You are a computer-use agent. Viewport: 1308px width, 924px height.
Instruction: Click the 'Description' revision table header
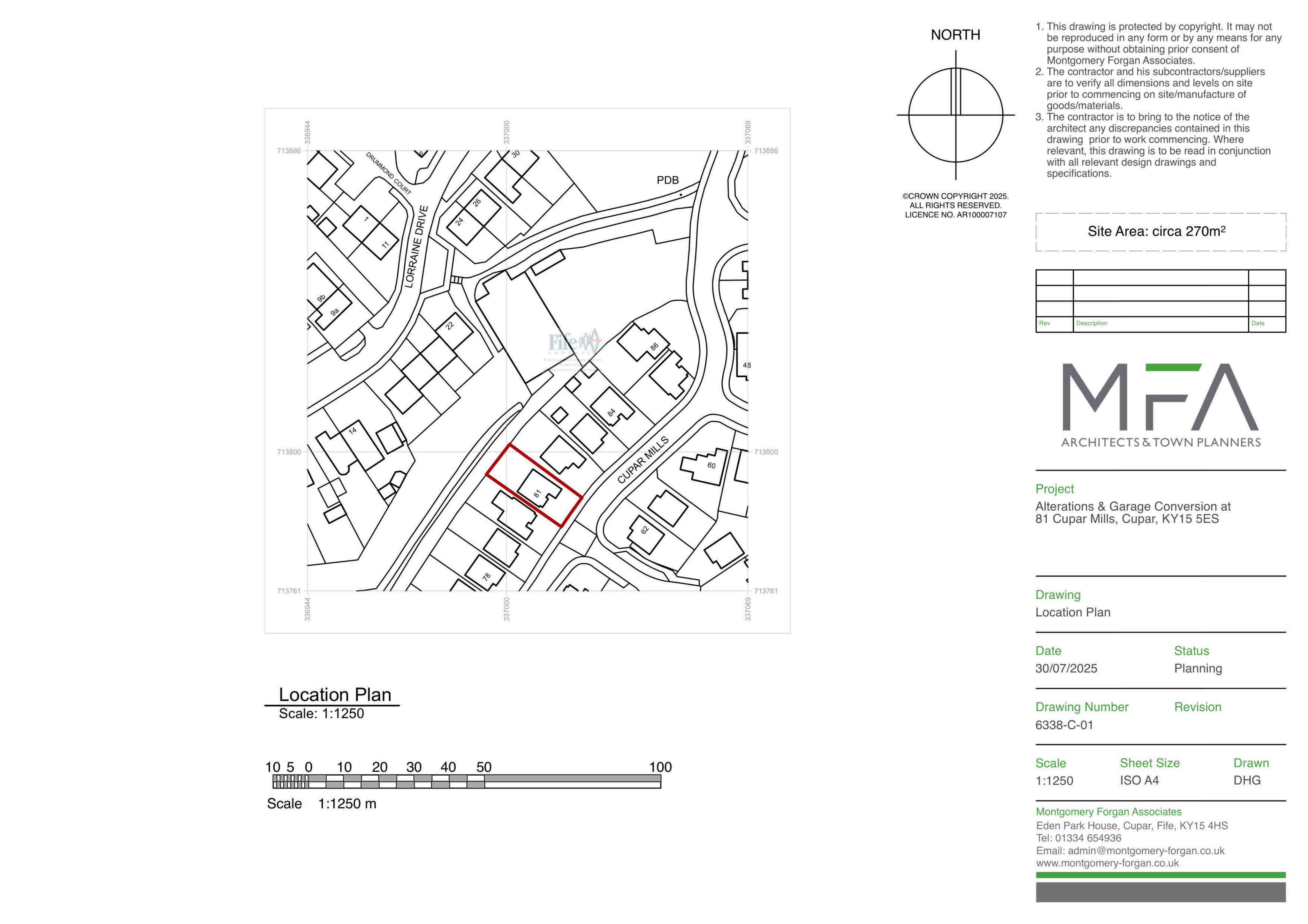pyautogui.click(x=1091, y=323)
